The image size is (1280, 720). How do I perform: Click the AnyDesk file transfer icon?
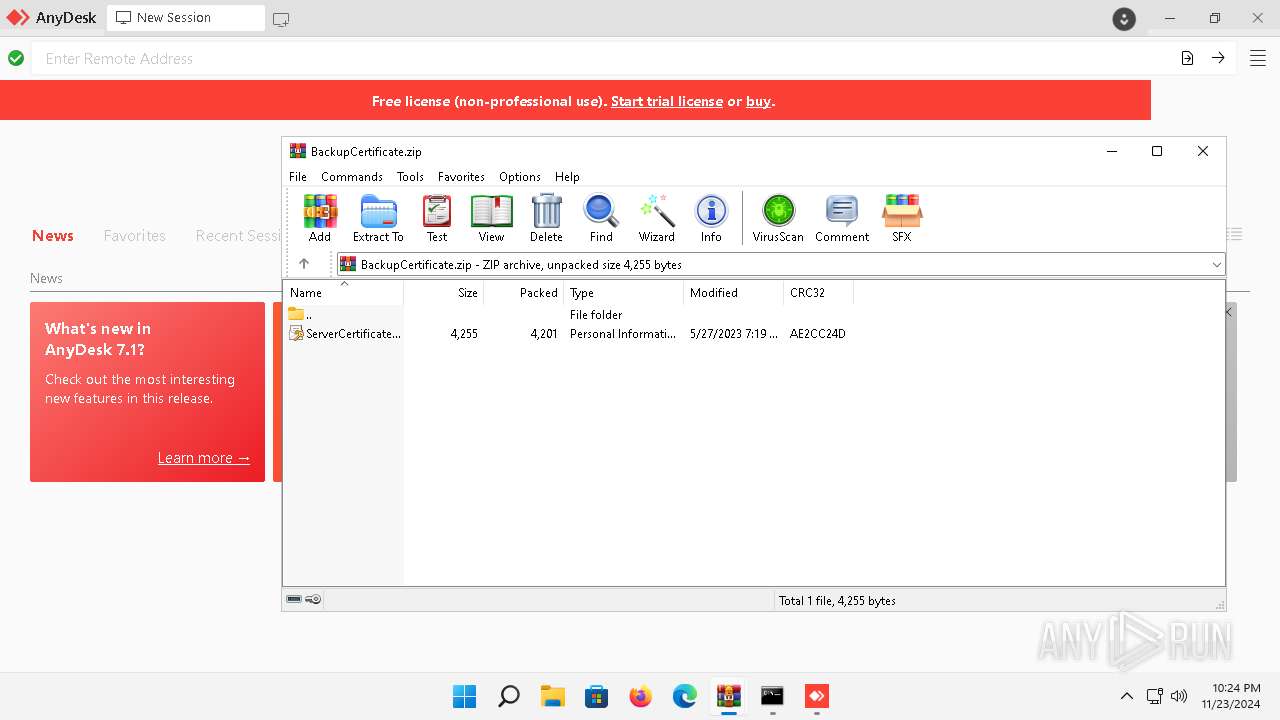point(1187,58)
